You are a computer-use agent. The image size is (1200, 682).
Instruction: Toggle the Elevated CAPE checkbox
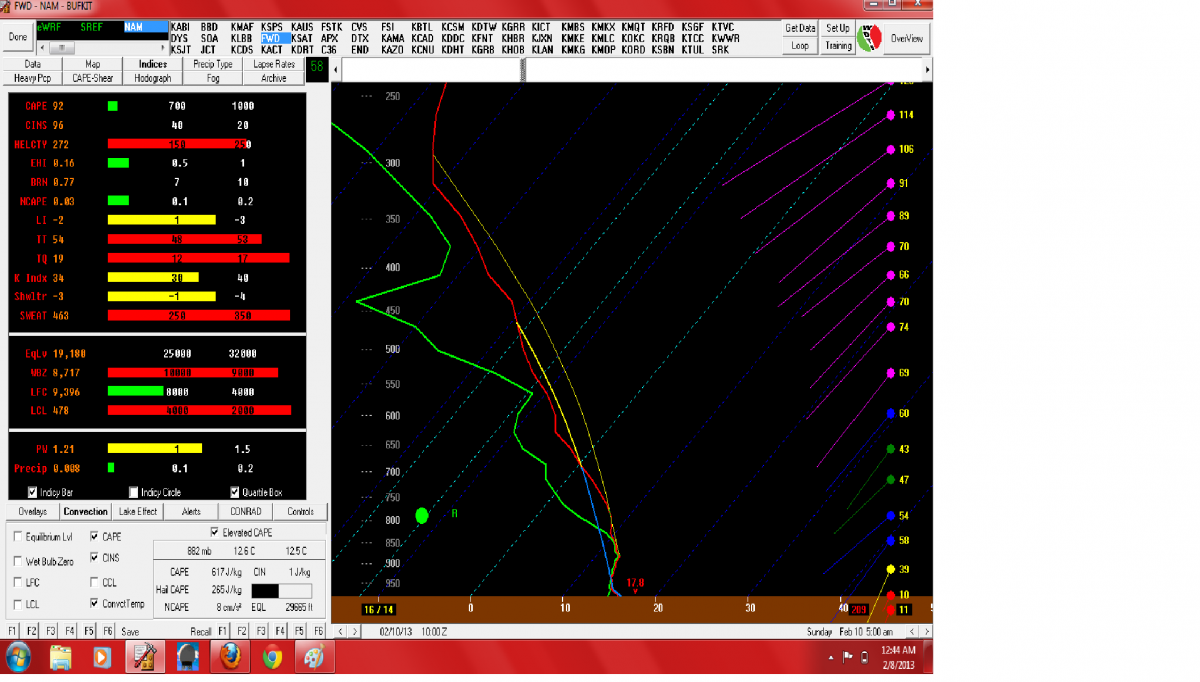(x=214, y=532)
